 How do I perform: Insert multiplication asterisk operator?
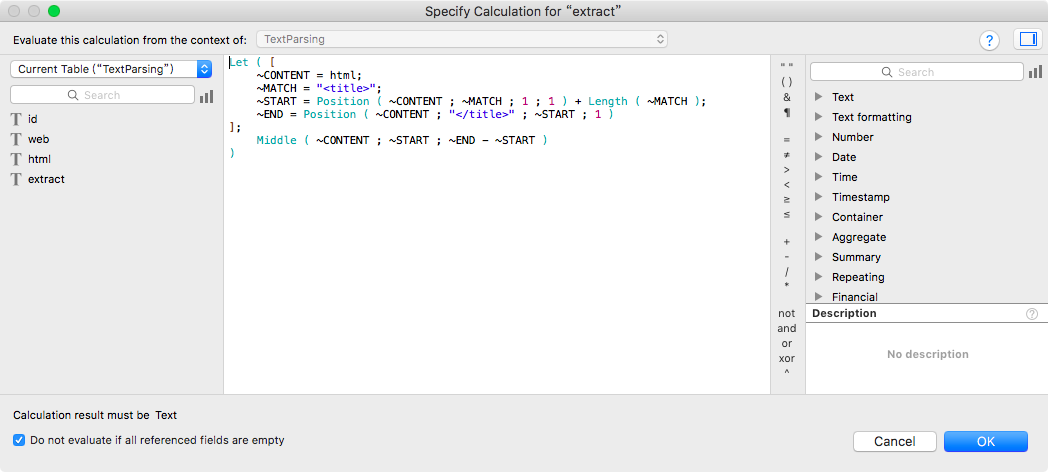[x=787, y=286]
